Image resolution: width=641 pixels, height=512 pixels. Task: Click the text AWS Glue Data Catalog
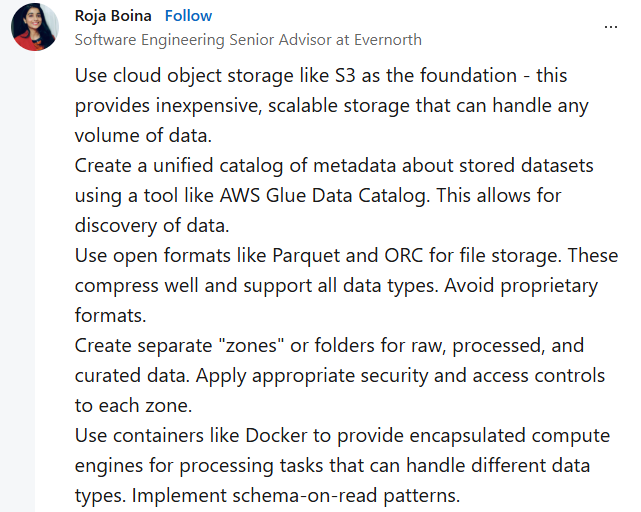323,195
